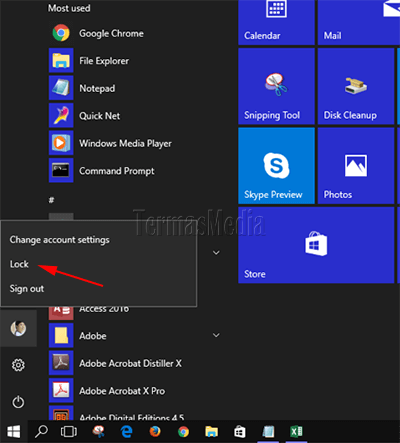This screenshot has width=400, height=443.
Task: Click the Most used heading
Action: 69,8
